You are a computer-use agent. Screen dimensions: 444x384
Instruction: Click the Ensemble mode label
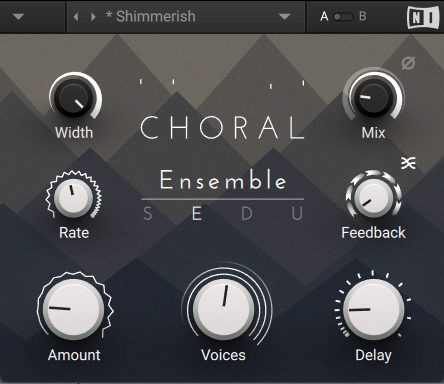click(223, 180)
